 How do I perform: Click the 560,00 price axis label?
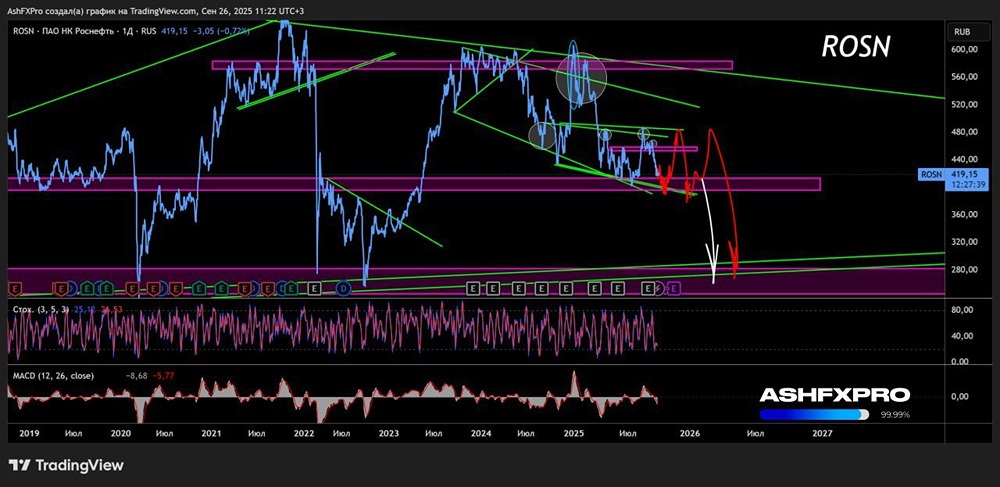[962, 77]
